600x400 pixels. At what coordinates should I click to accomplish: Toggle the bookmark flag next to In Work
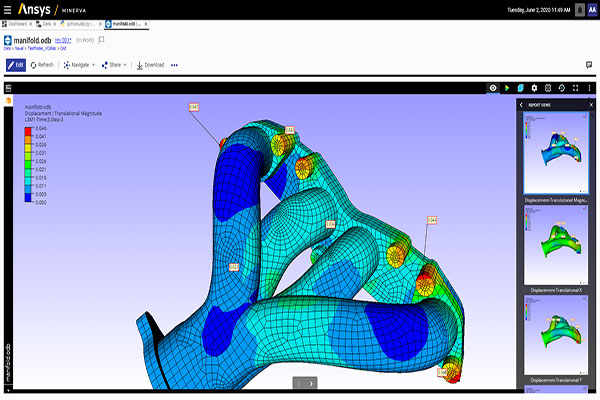pyautogui.click(x=101, y=40)
